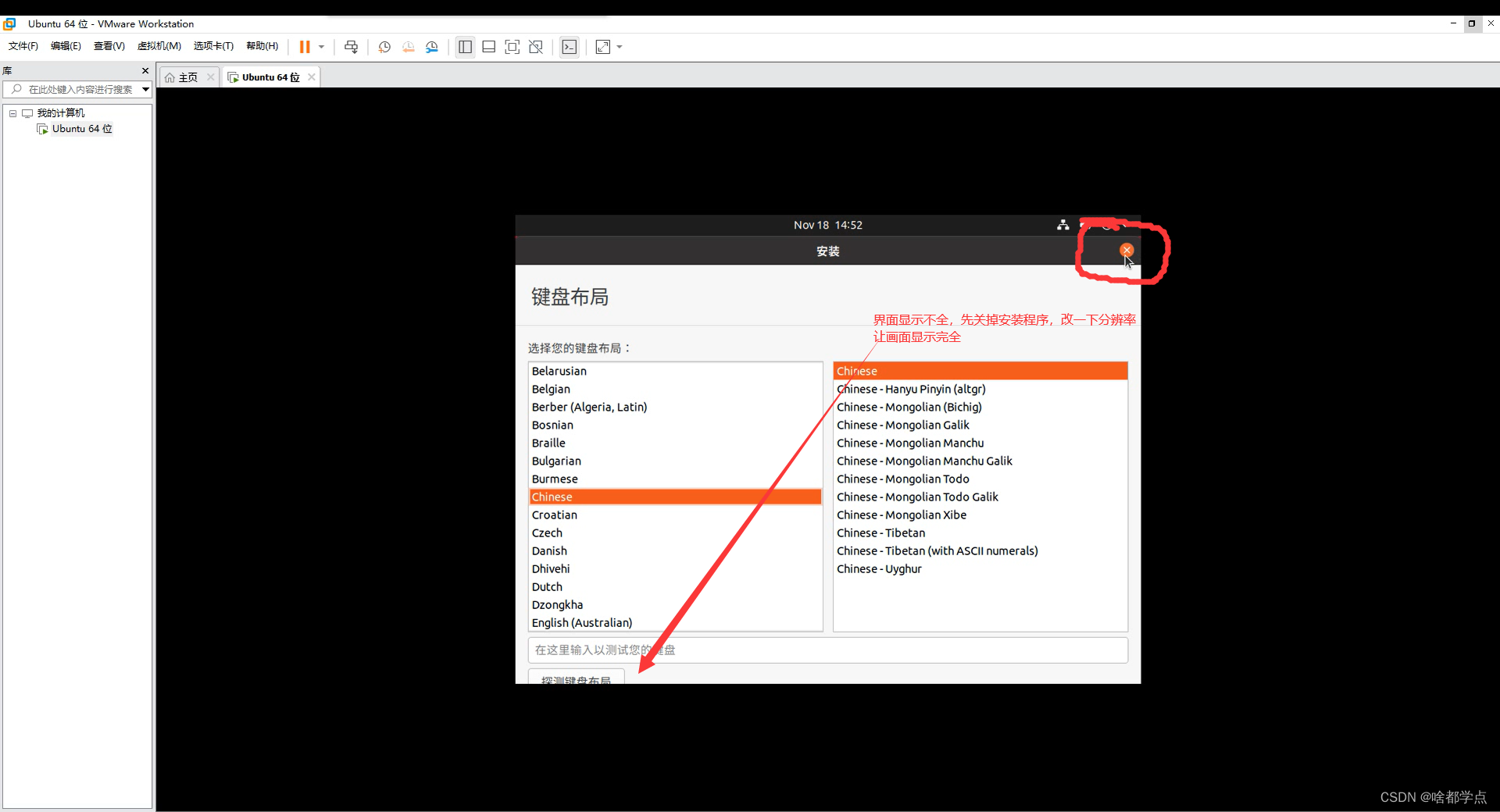This screenshot has height=812, width=1500.
Task: Click the Nov 18 14:52 clock
Action: click(x=828, y=225)
